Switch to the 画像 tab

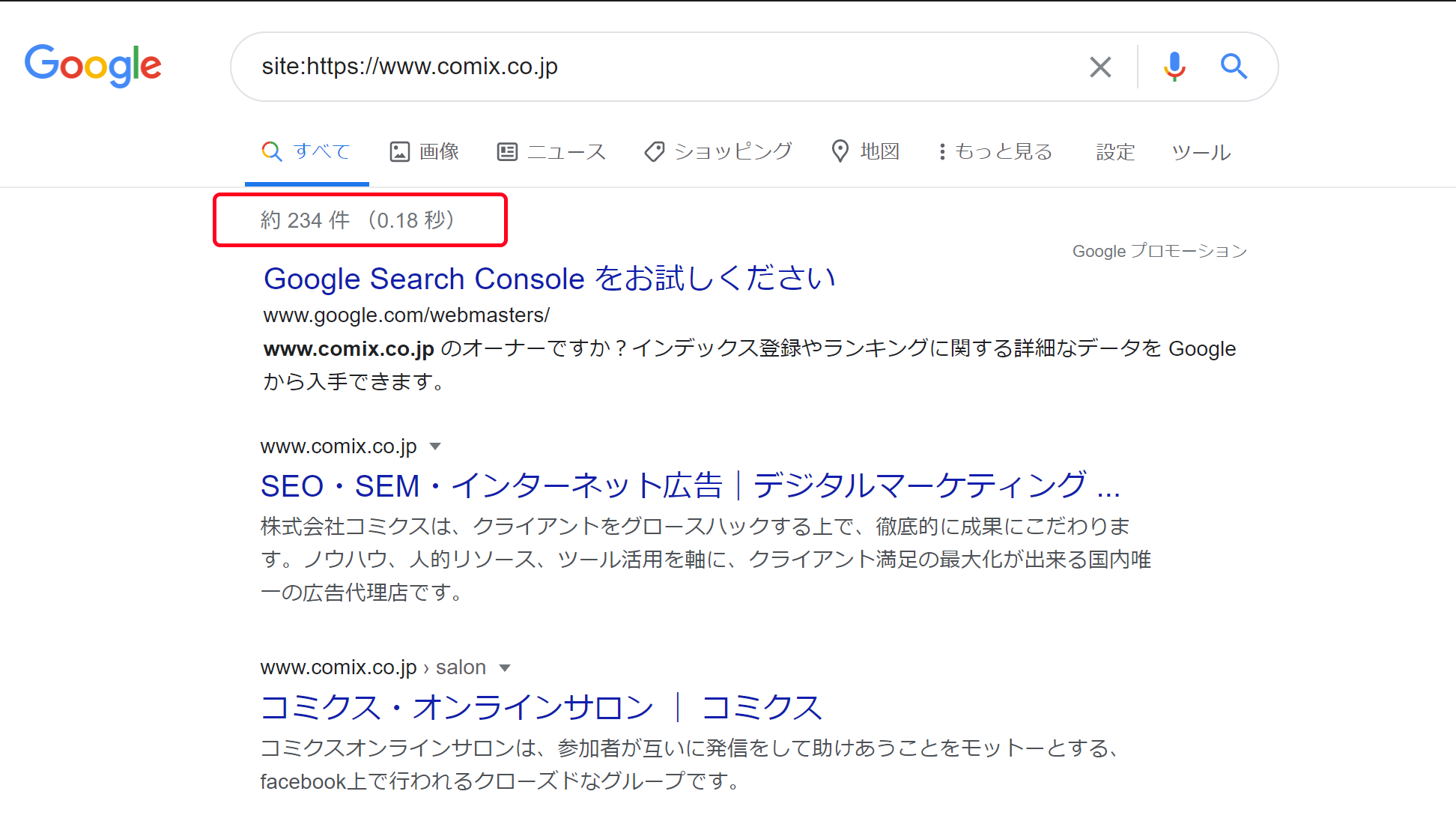(425, 151)
